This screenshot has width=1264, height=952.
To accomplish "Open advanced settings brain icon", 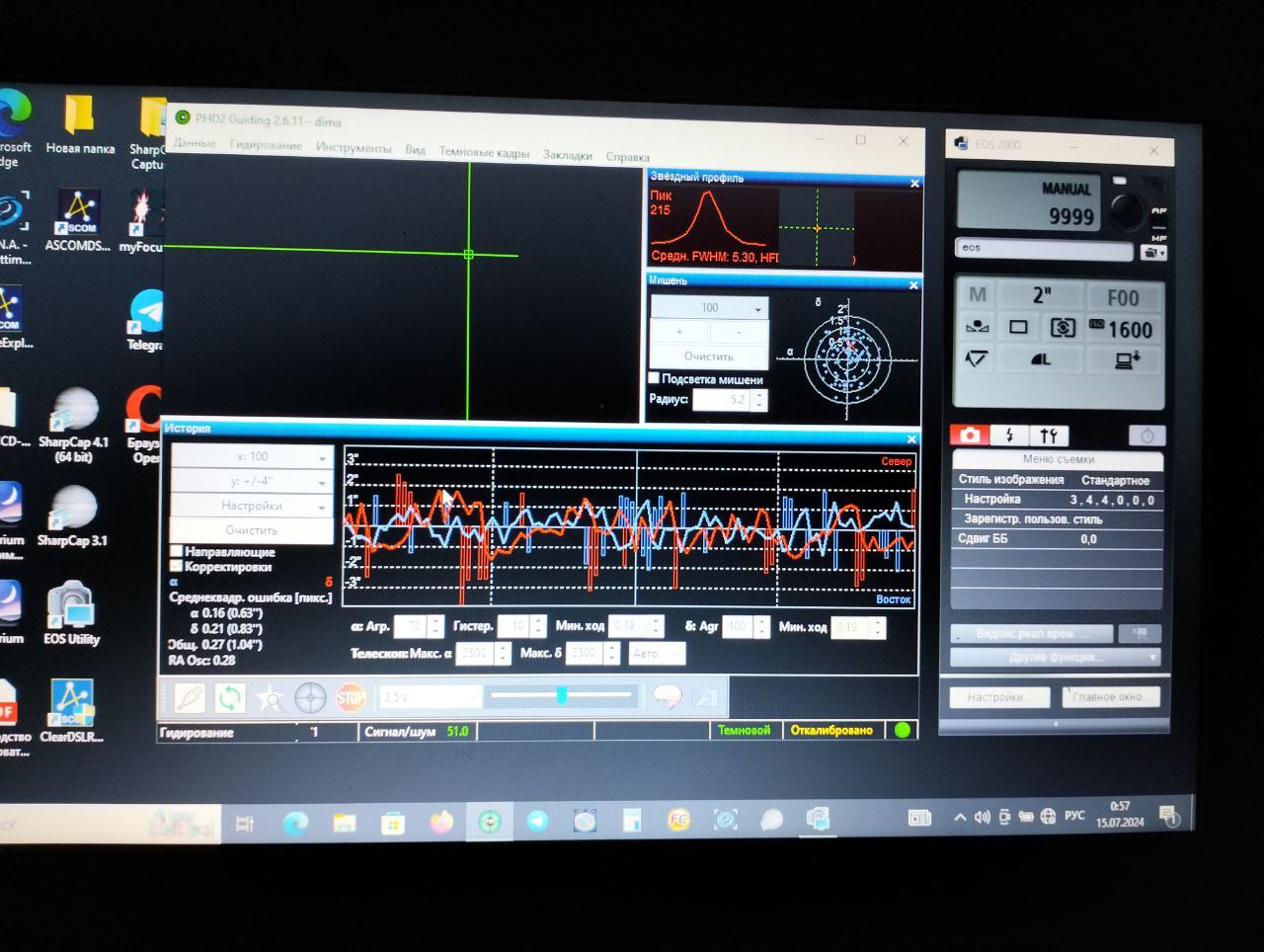I will tap(668, 697).
